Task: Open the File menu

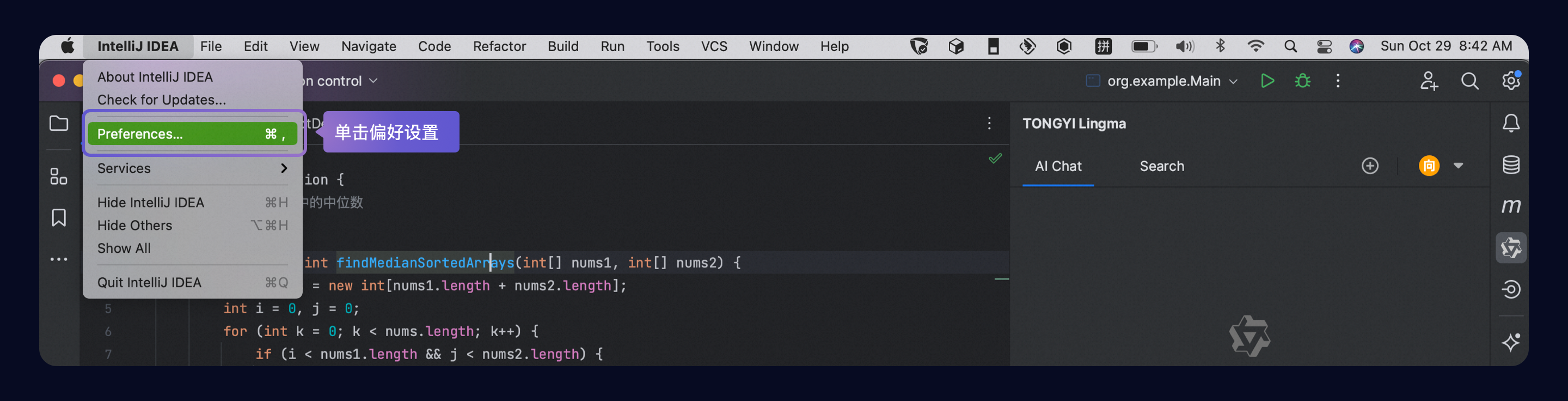Action: point(211,46)
